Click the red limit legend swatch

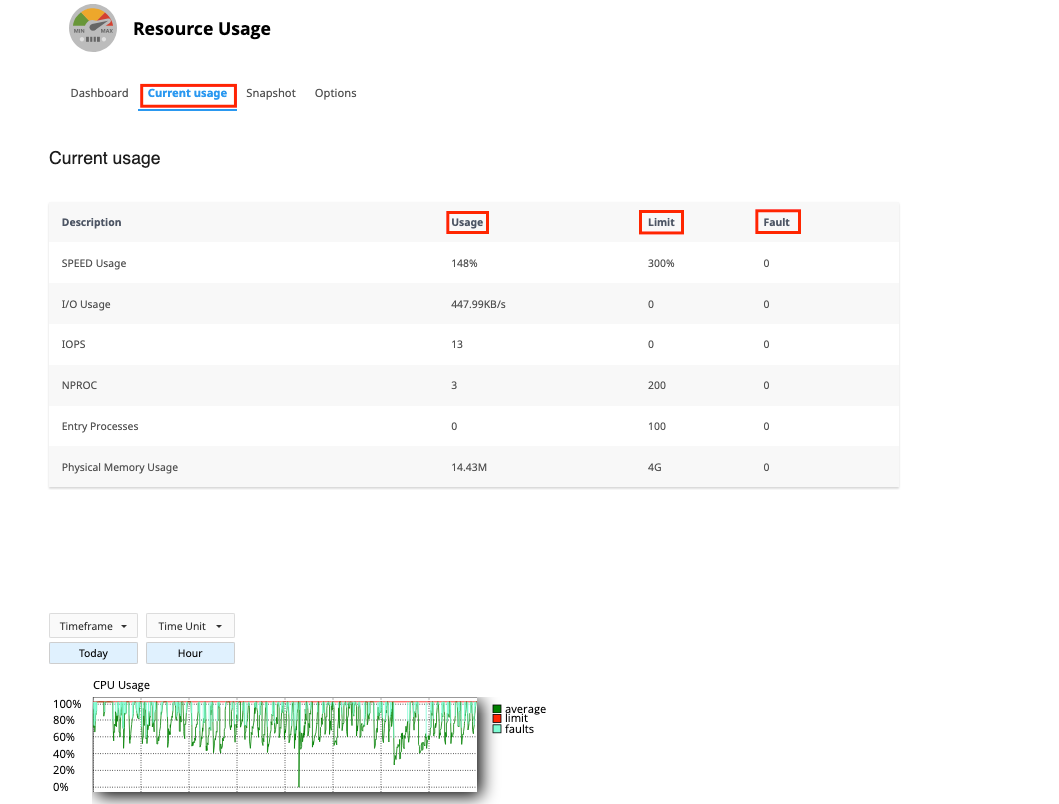point(497,719)
